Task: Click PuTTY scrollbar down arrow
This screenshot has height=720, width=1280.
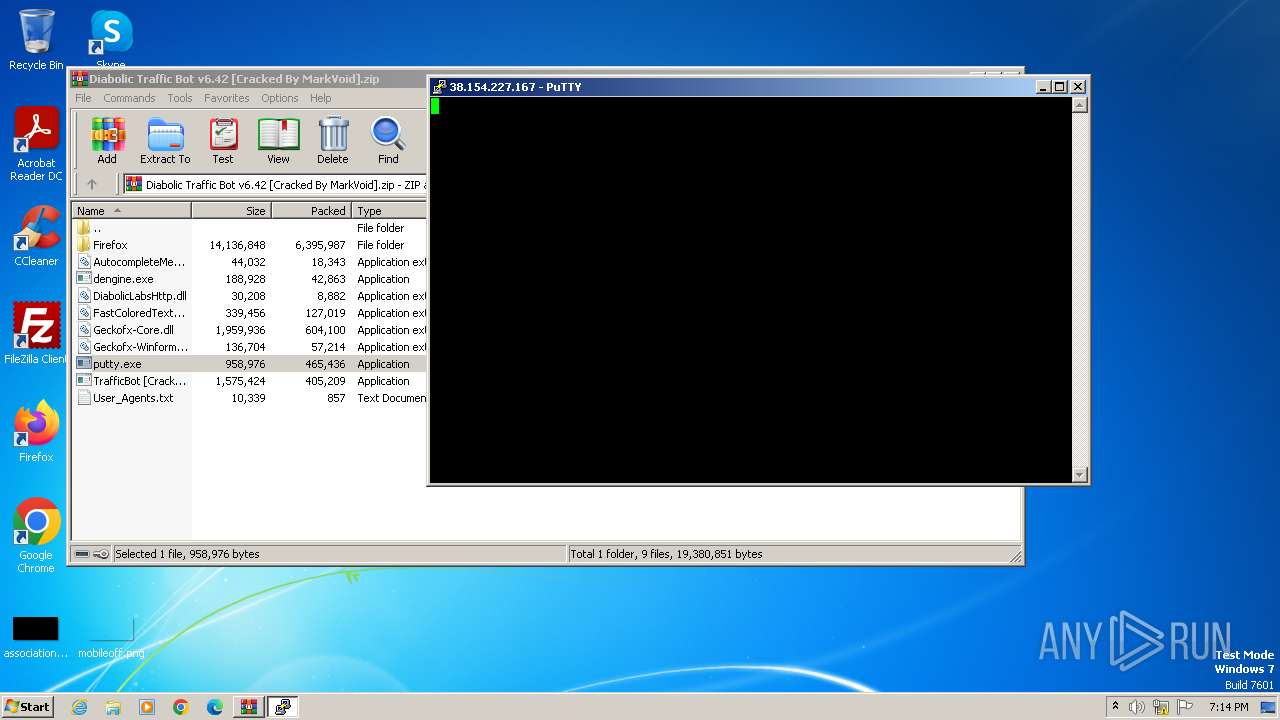Action: click(1079, 474)
